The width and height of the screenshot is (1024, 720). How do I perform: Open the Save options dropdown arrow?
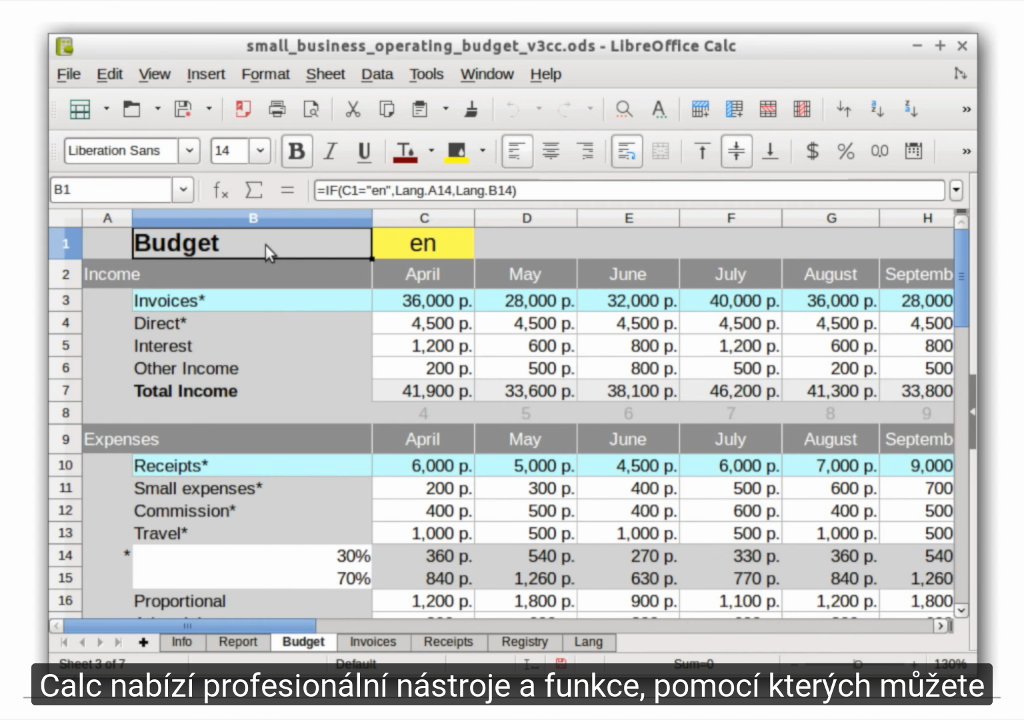point(209,109)
